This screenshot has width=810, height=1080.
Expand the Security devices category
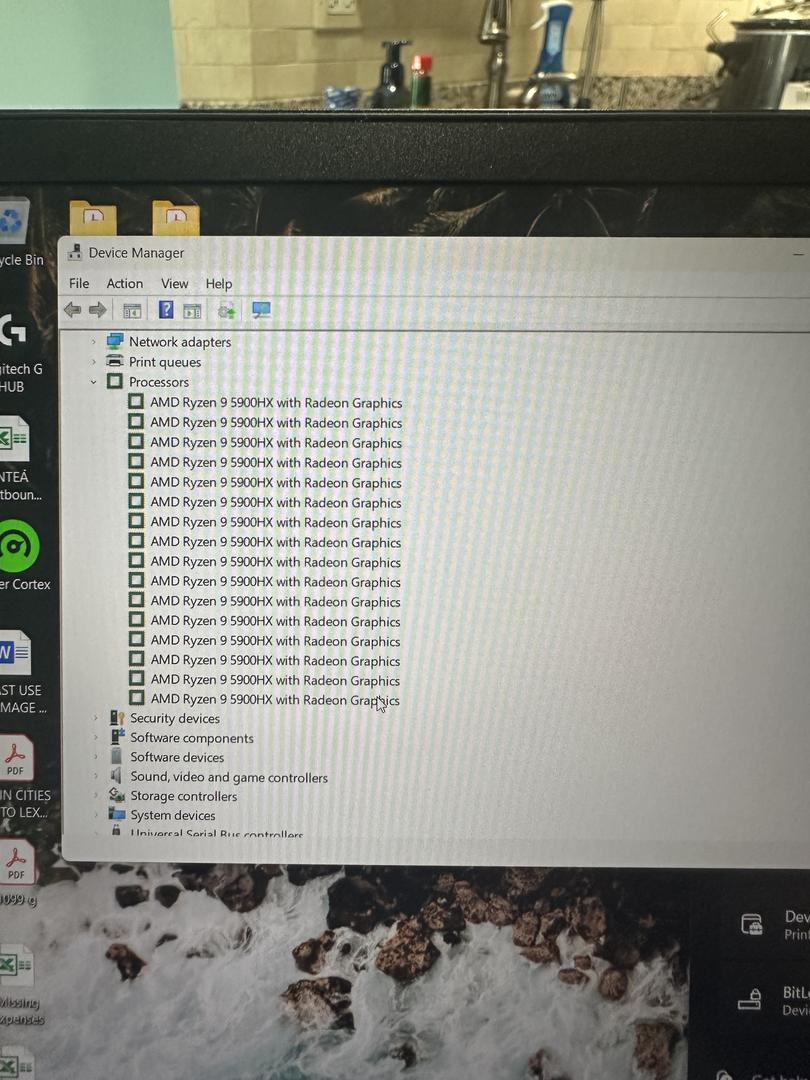point(96,718)
